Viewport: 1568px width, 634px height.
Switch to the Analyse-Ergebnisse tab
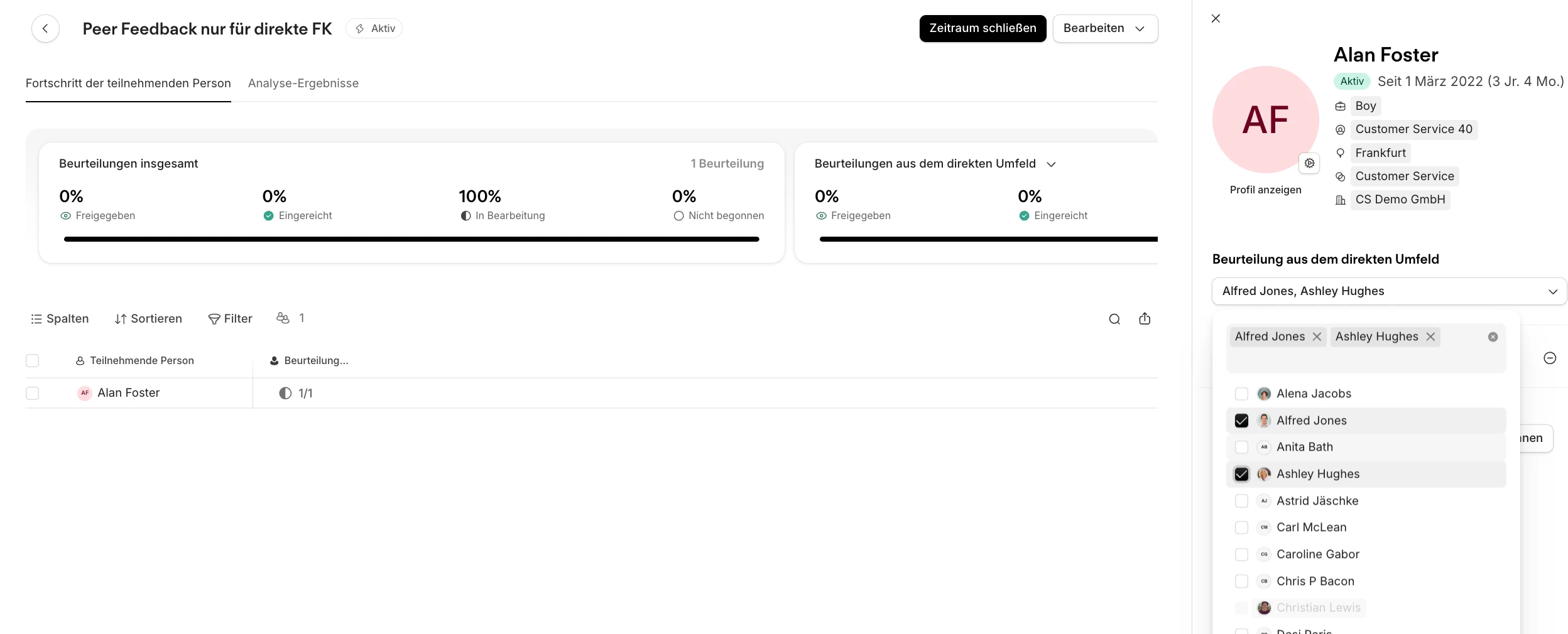(303, 83)
